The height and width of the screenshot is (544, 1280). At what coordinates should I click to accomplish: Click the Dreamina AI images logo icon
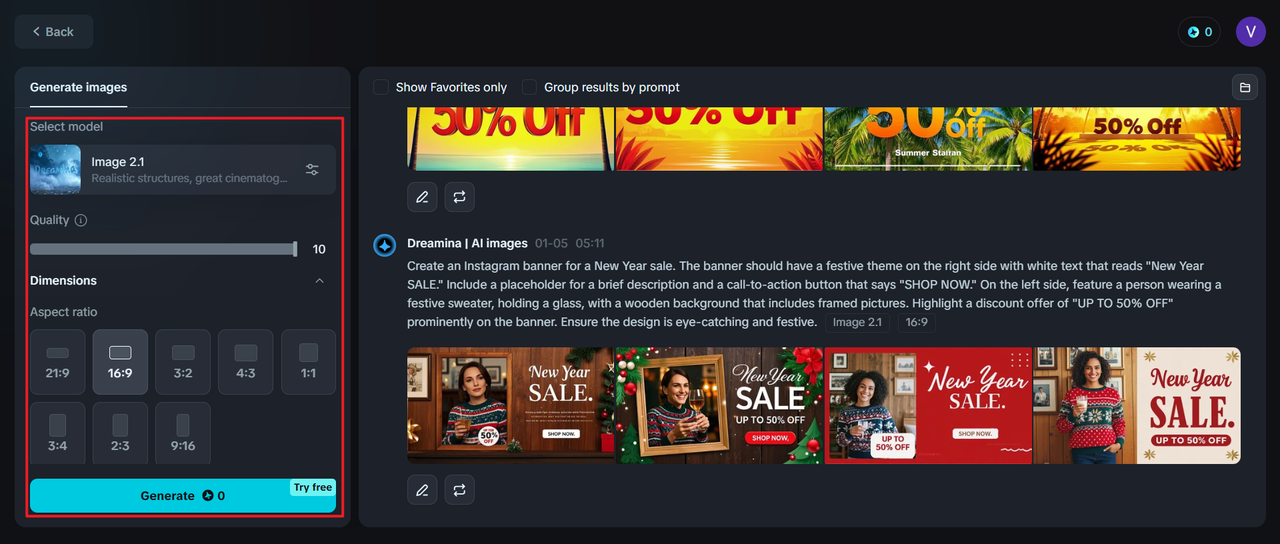pos(385,245)
